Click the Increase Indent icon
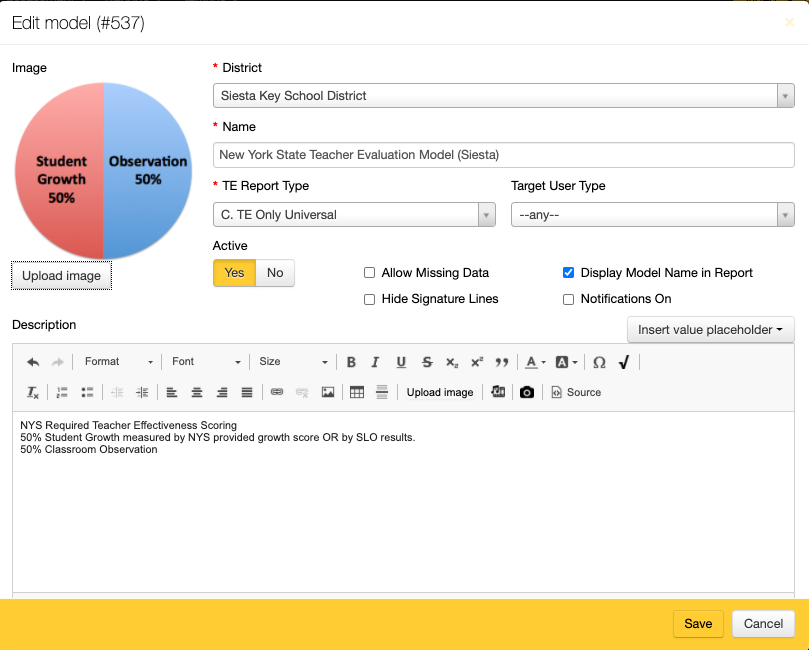This screenshot has height=650, width=809. [142, 393]
